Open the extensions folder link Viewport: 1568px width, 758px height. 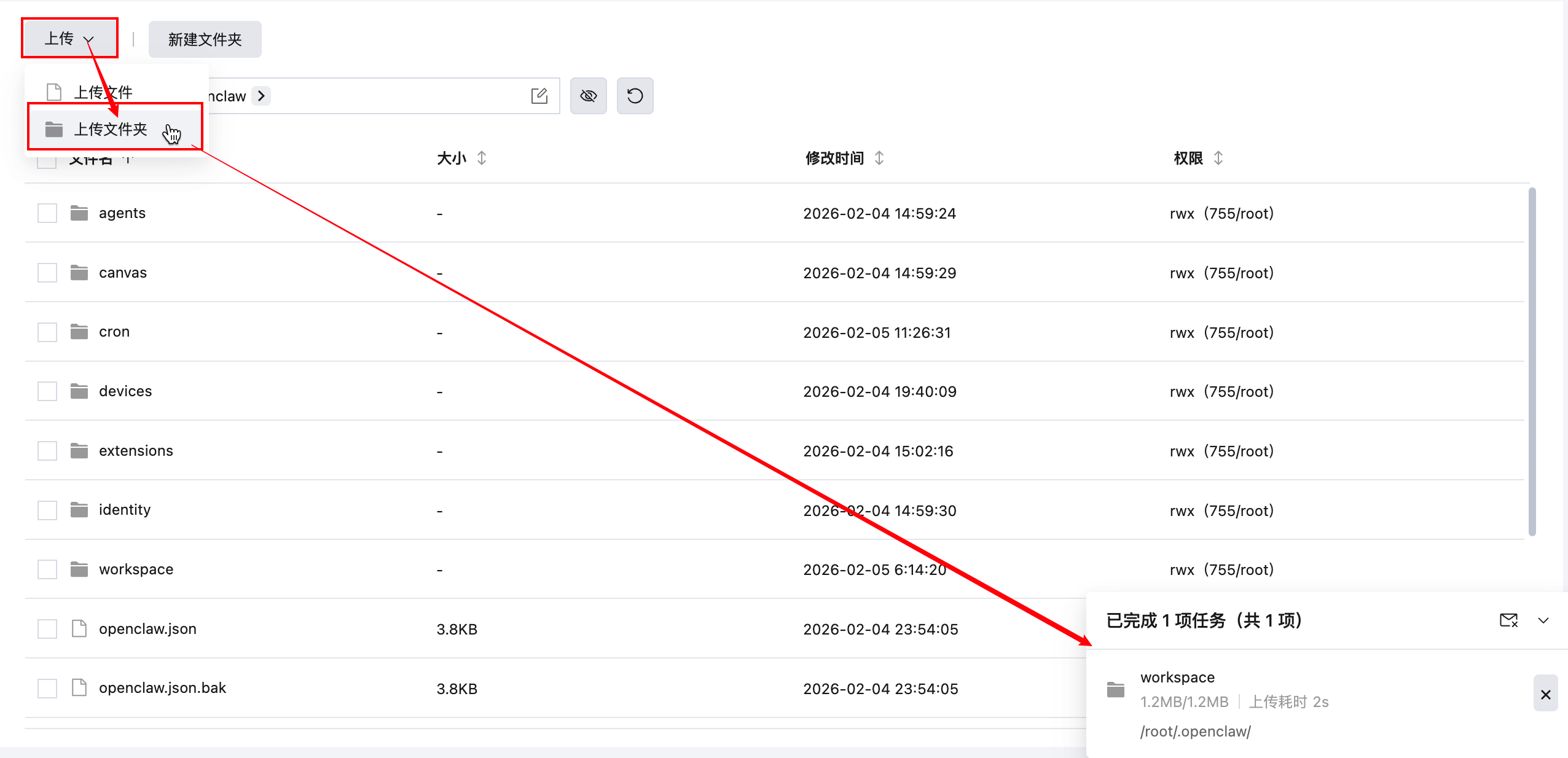[x=136, y=451]
